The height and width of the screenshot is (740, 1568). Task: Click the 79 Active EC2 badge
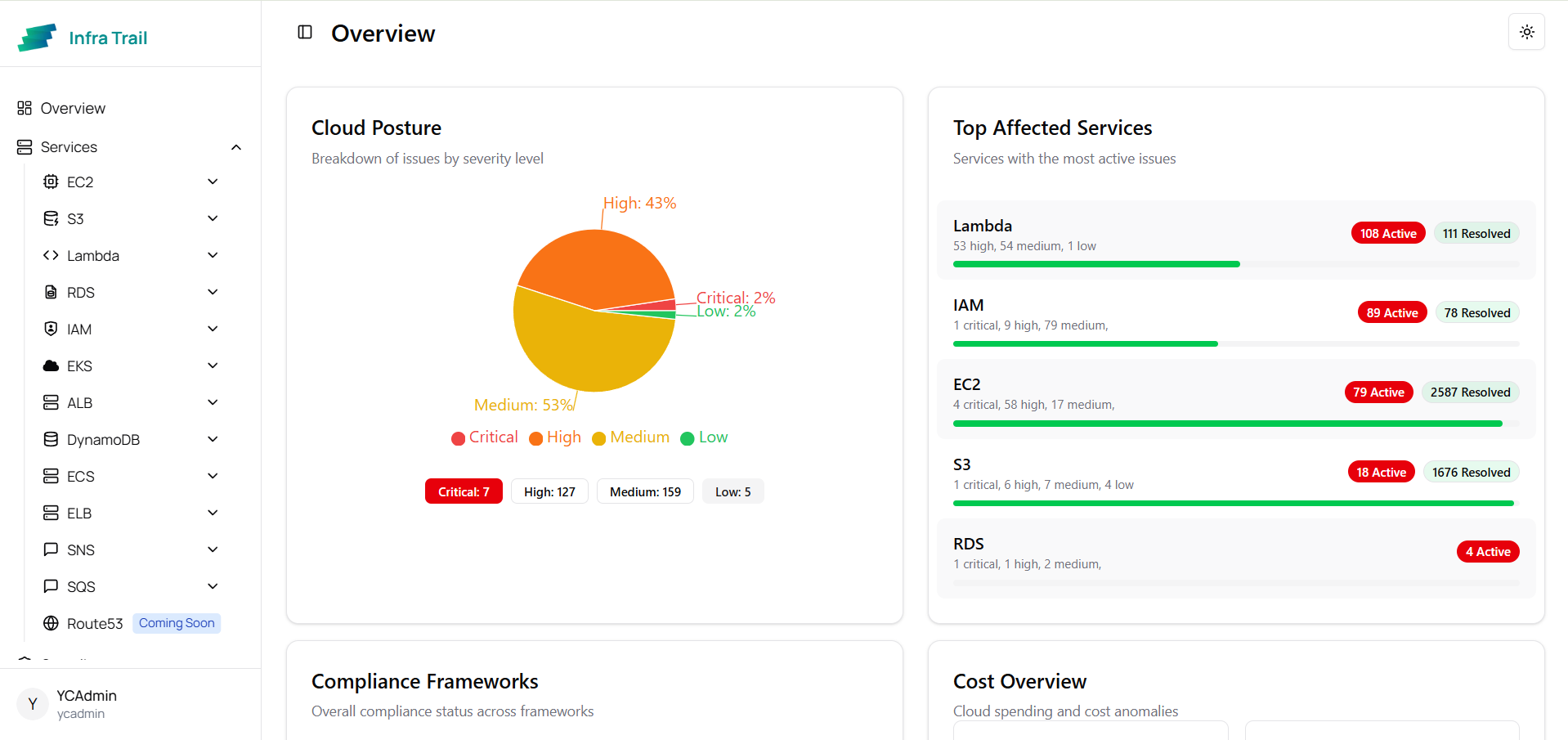[1378, 392]
